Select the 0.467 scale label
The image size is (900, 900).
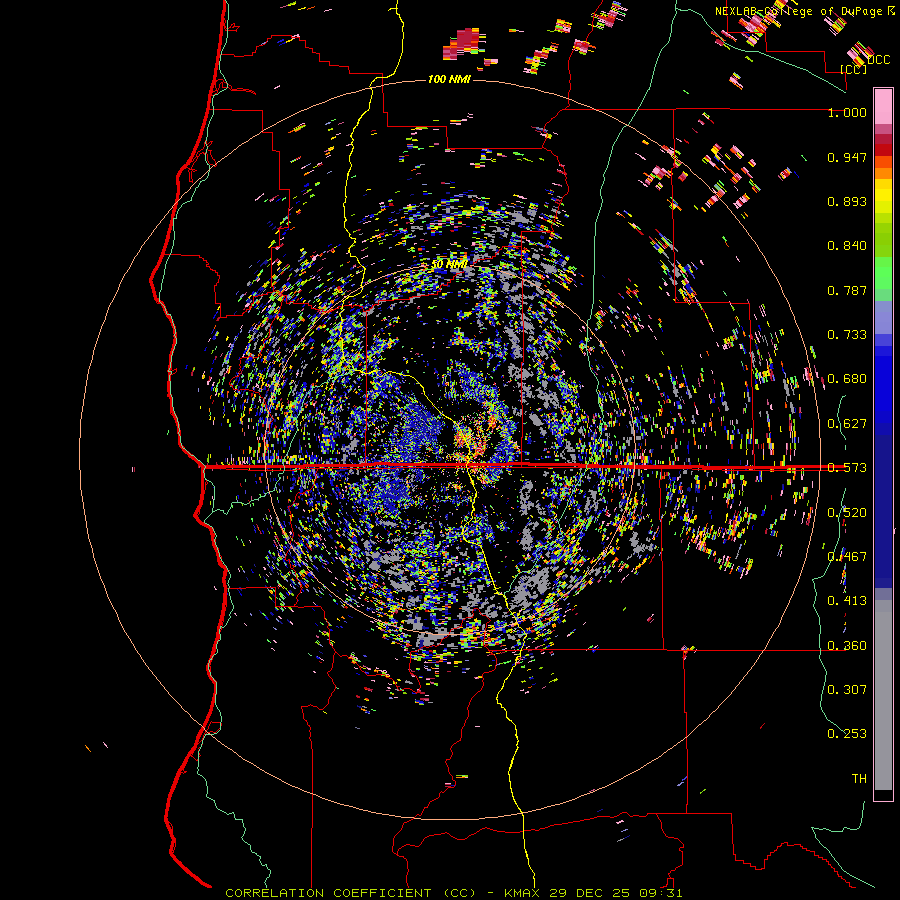click(847, 557)
